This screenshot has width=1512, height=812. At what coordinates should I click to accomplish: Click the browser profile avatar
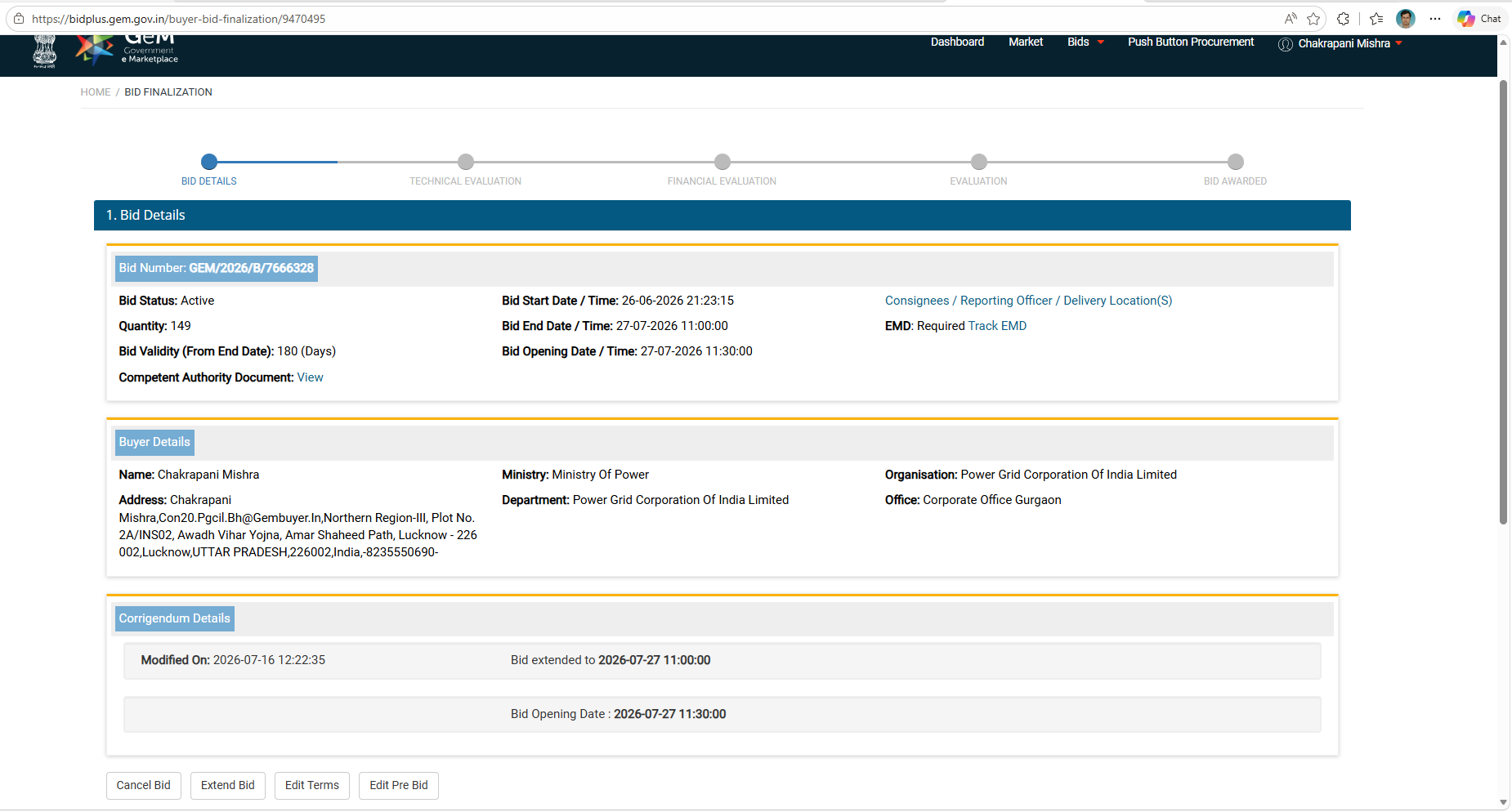[x=1406, y=19]
